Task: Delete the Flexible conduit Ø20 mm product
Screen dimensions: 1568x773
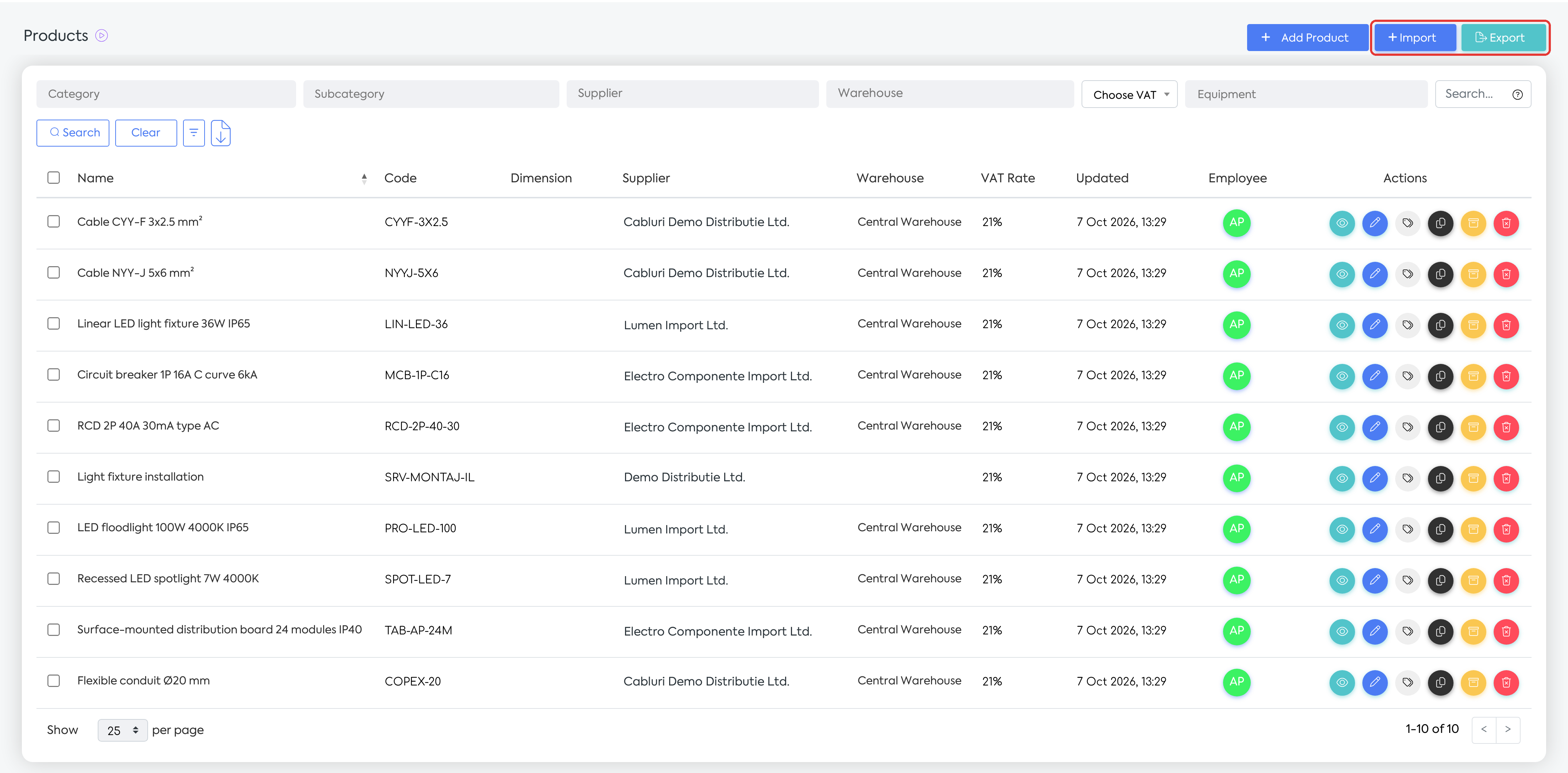Action: 1506,682
